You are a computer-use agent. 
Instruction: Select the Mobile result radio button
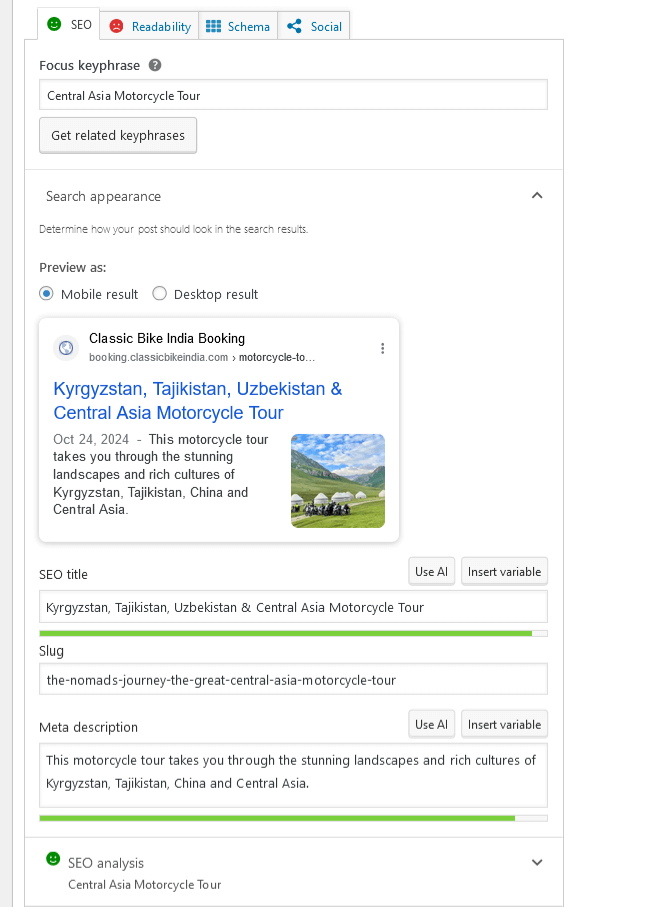coord(46,294)
